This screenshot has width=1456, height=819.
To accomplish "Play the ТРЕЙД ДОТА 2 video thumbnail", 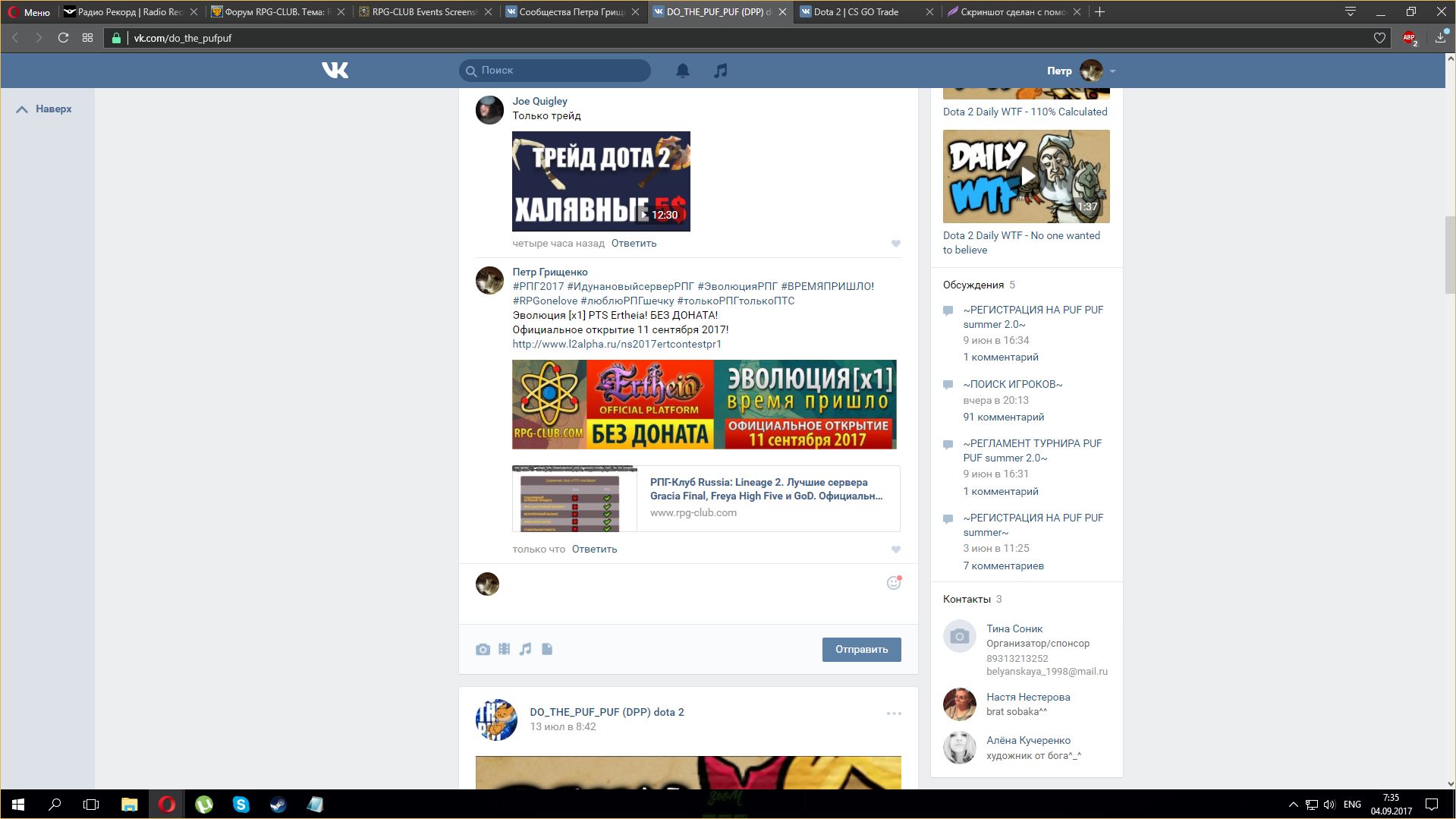I will click(601, 181).
